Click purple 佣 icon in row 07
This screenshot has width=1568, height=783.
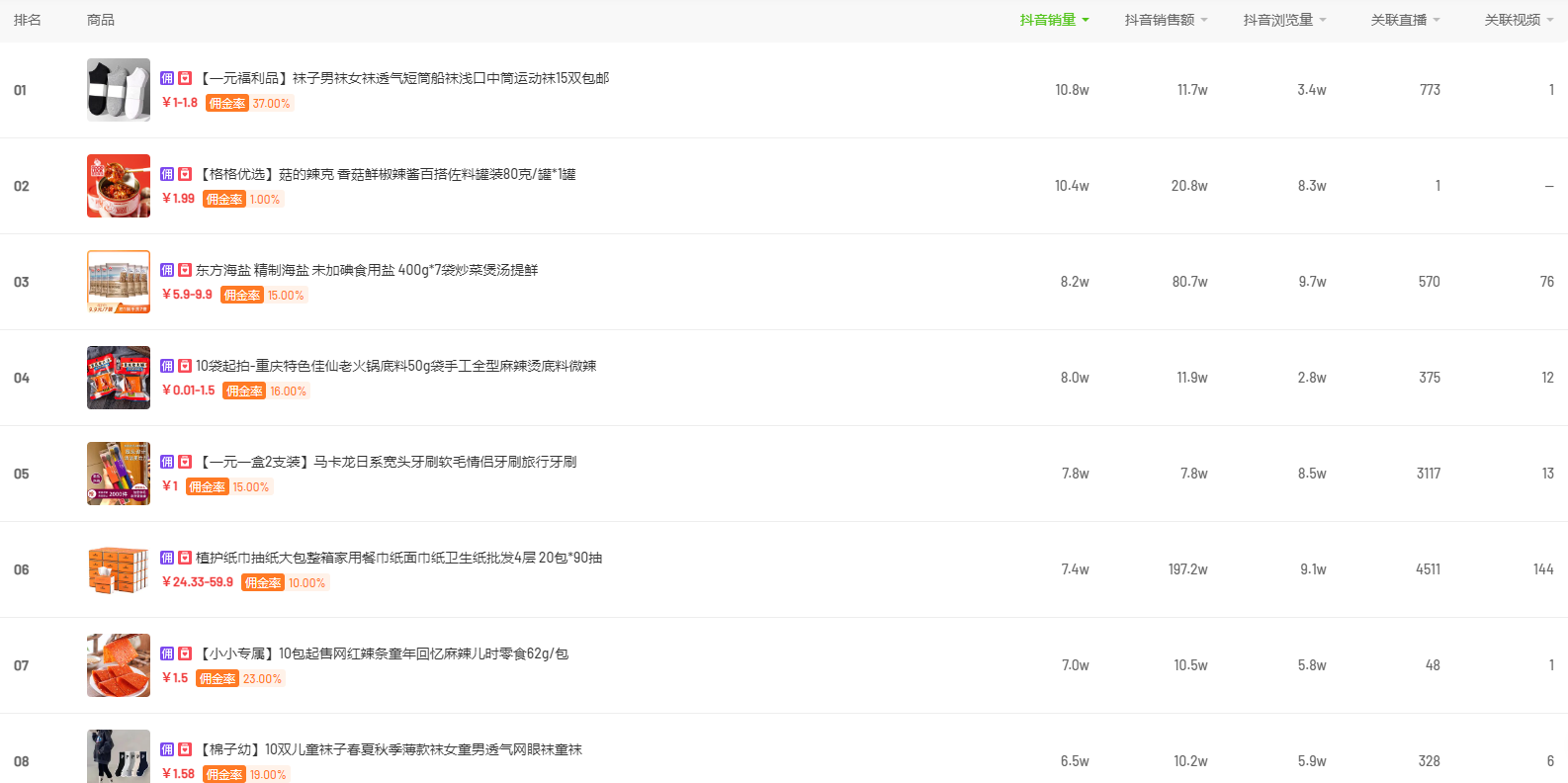pyautogui.click(x=167, y=653)
